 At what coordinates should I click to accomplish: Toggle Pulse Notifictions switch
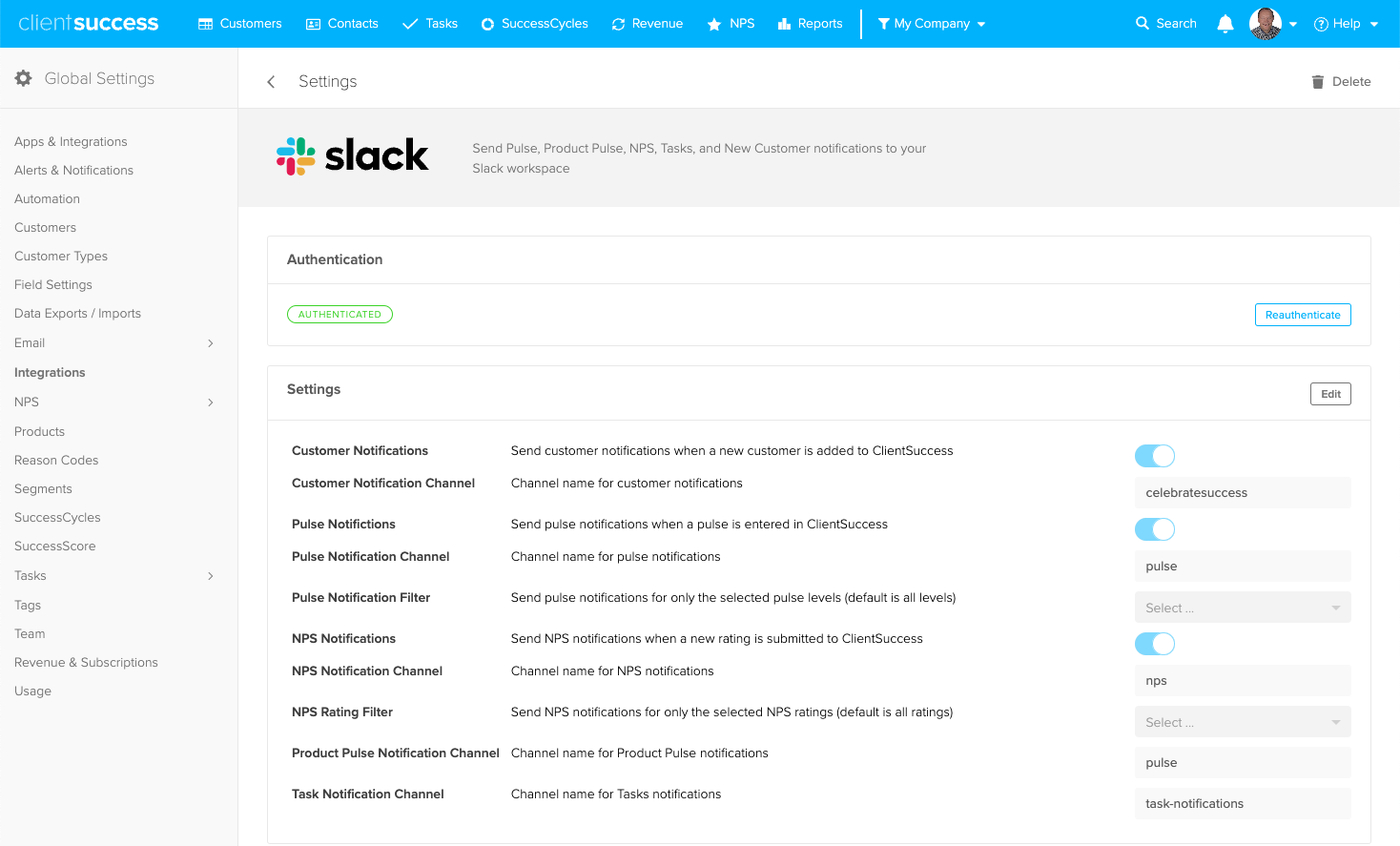click(1154, 529)
